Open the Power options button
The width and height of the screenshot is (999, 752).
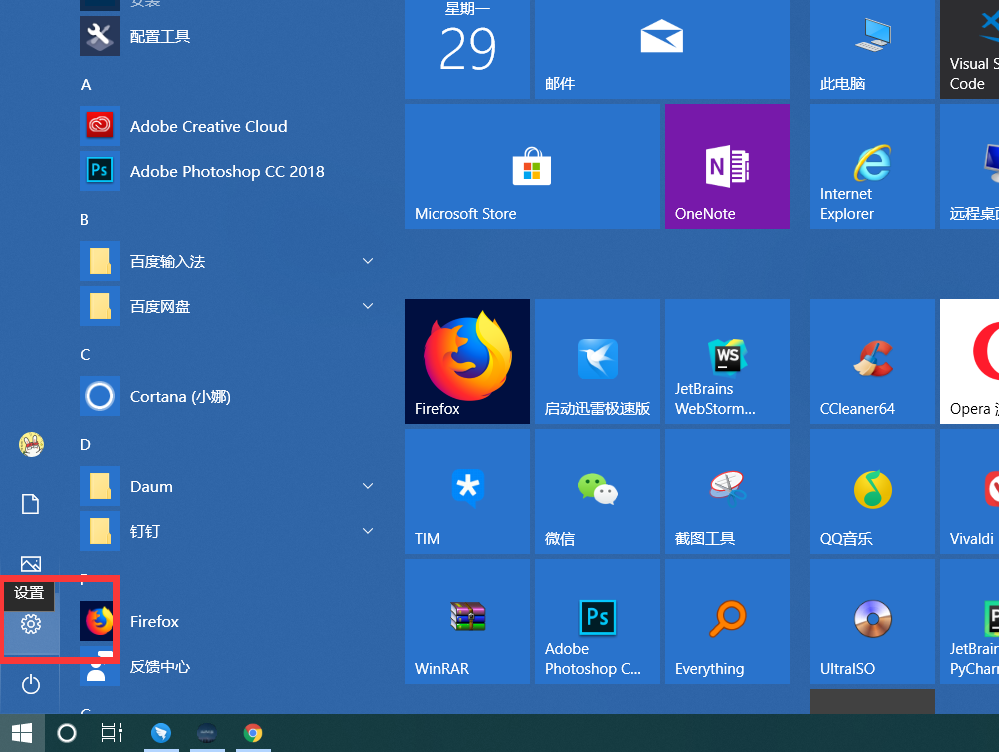(31, 684)
